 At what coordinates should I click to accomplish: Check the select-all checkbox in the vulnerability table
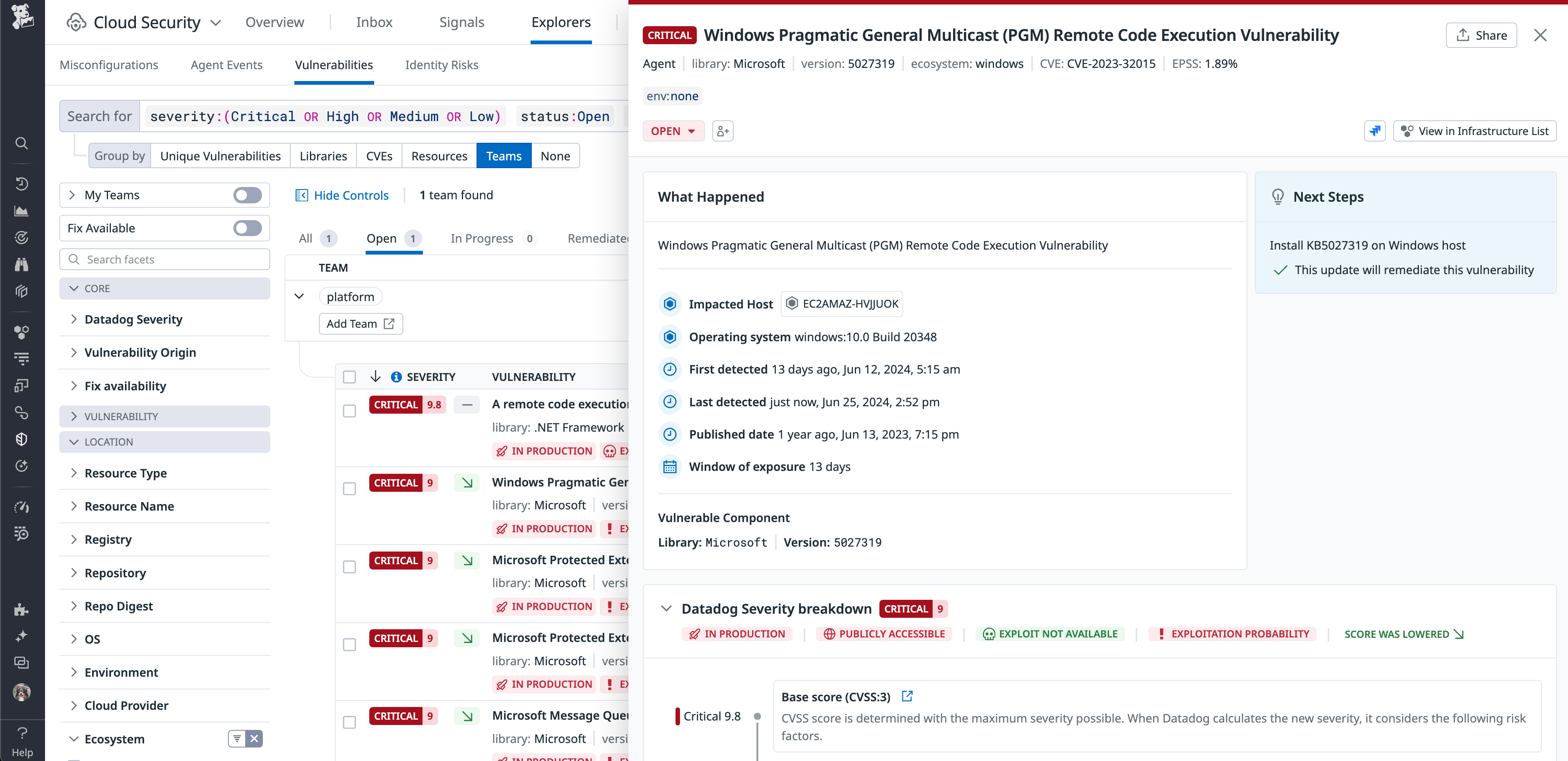point(349,376)
